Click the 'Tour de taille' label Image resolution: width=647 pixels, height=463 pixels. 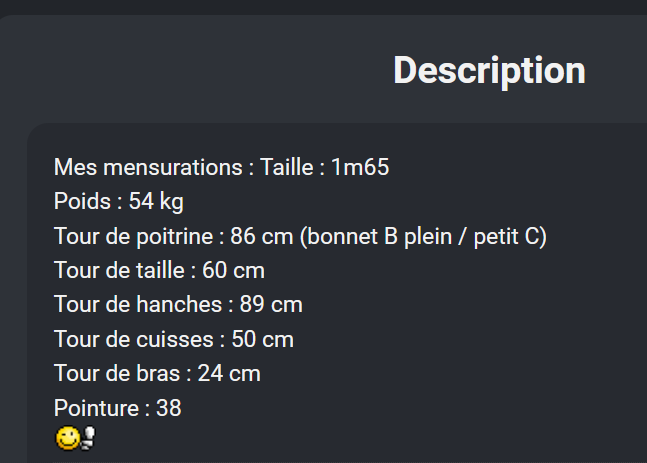[119, 271]
